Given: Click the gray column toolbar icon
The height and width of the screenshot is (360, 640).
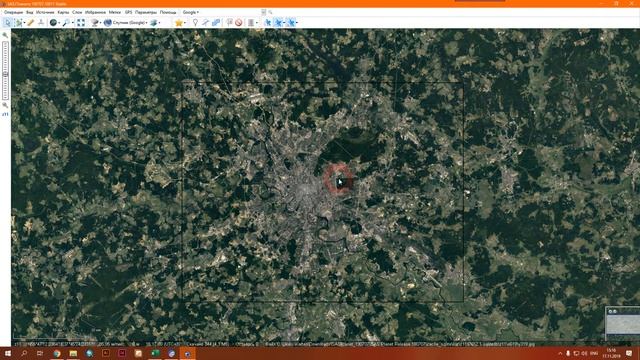Looking at the screenshot, I should tap(251, 22).
